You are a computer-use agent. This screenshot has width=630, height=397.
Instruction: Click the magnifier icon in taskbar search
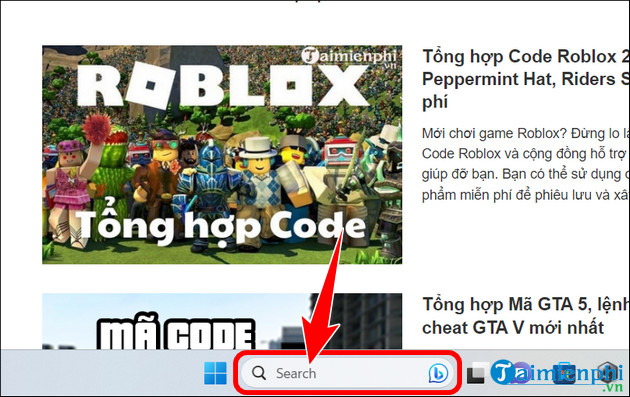pos(259,373)
